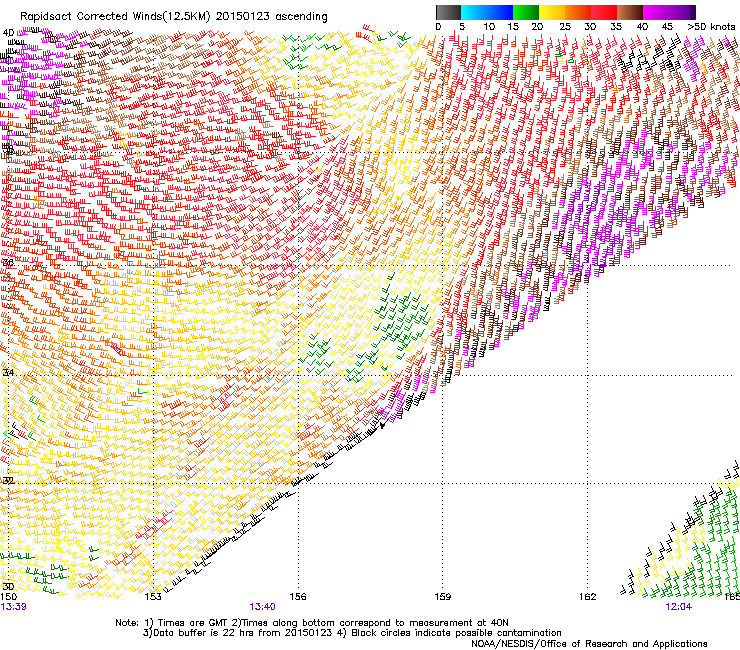740x650 pixels.
Task: Click the '159' longitude label
Action: [x=443, y=597]
